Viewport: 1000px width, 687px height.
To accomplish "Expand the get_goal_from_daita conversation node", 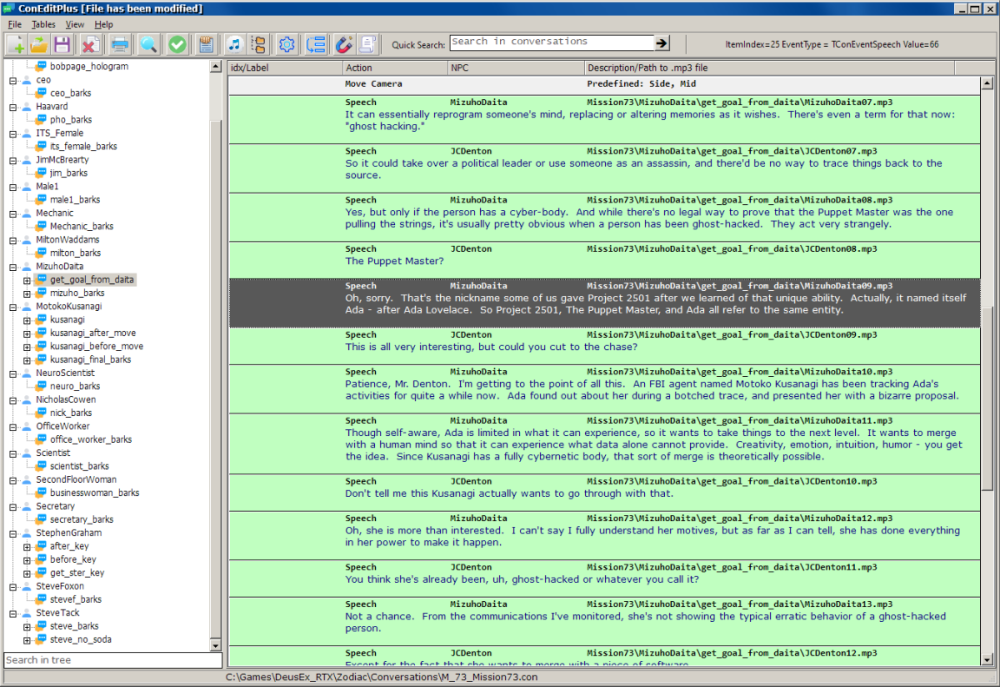I will click(27, 280).
